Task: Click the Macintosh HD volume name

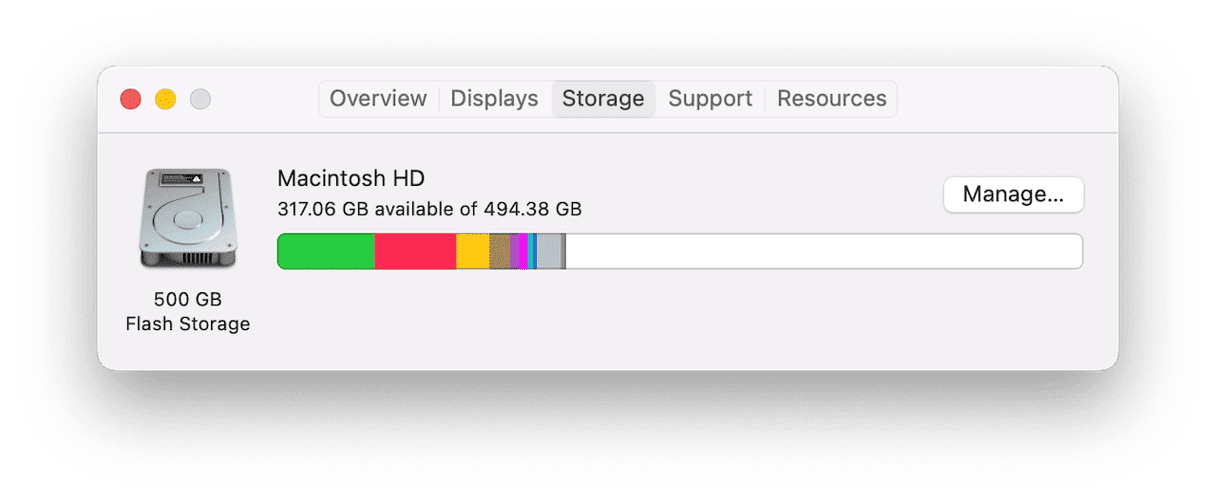Action: click(351, 178)
